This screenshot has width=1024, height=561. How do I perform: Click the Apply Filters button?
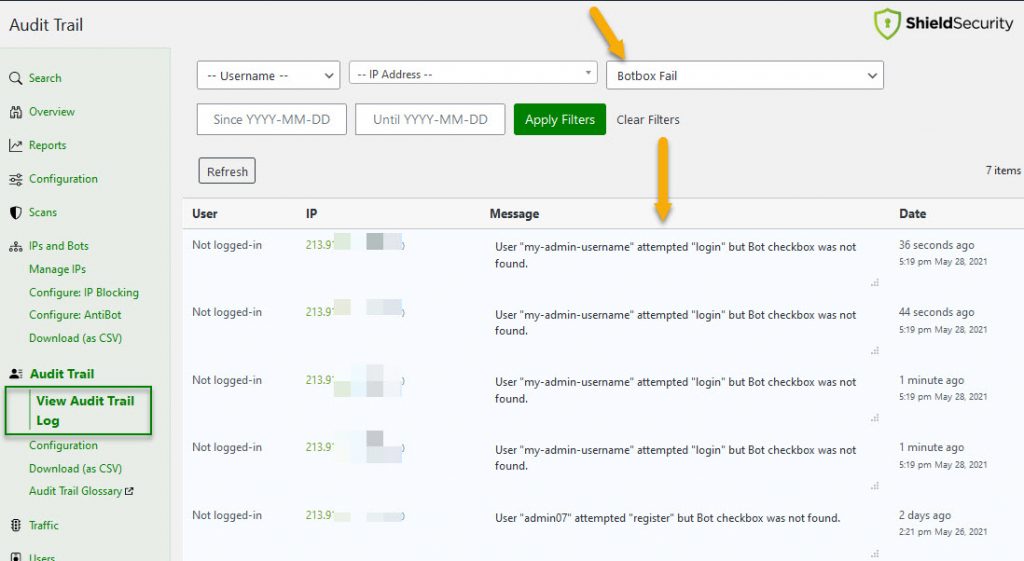pyautogui.click(x=560, y=120)
